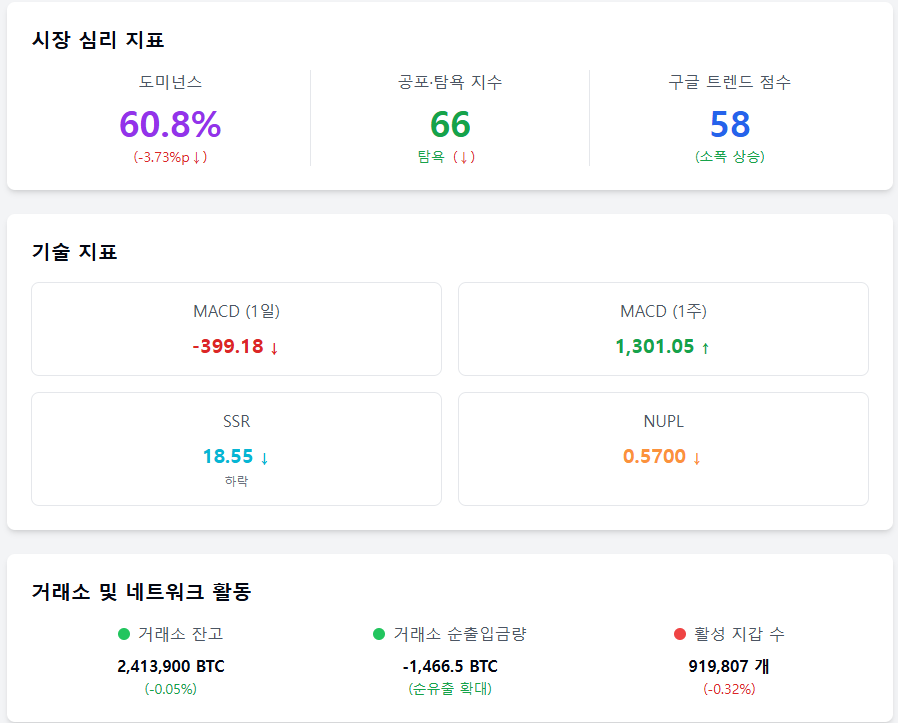Screen dimensions: 898x723
Task: Open the NUPL indicator card
Action: pos(663,449)
